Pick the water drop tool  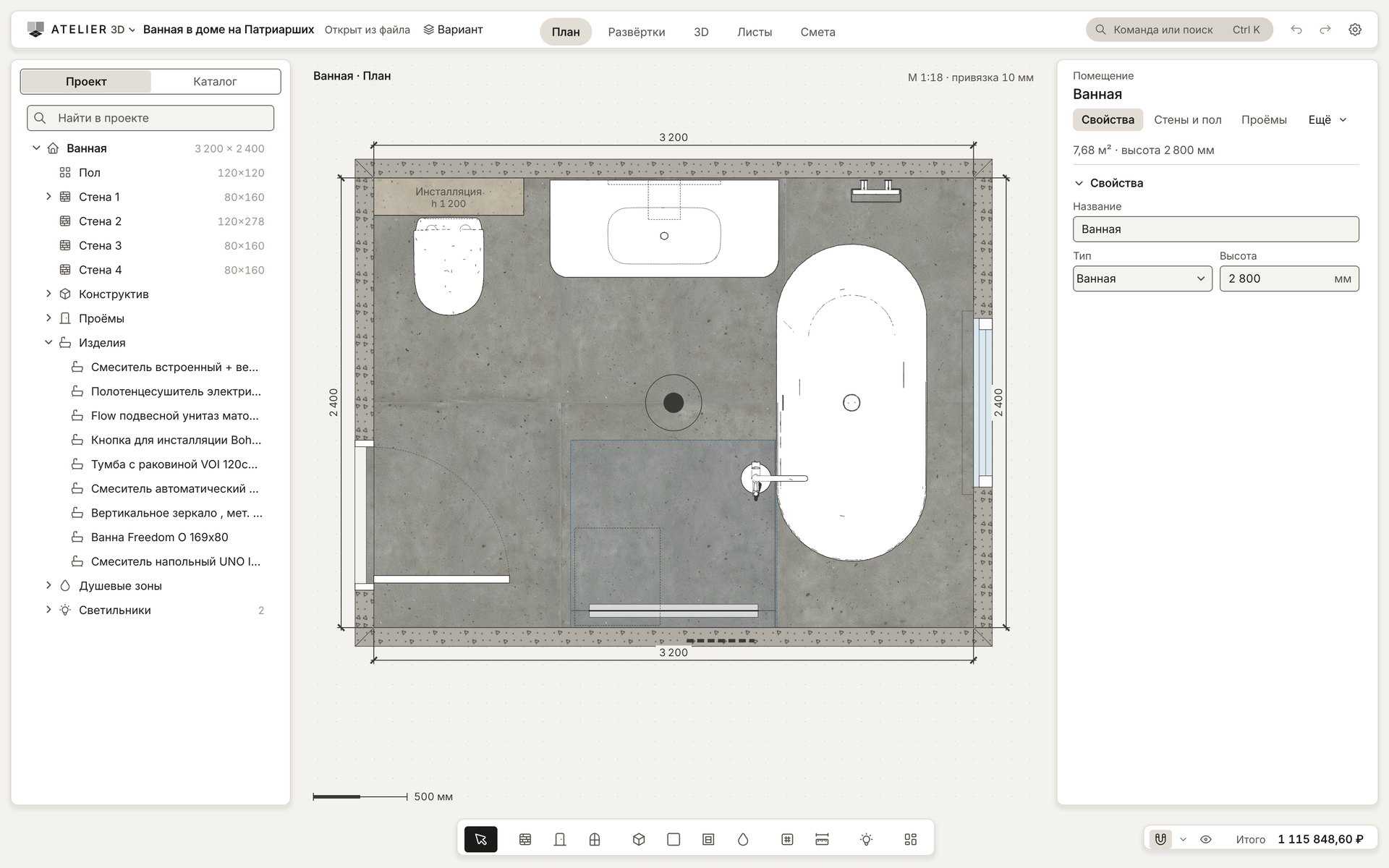pos(743,839)
